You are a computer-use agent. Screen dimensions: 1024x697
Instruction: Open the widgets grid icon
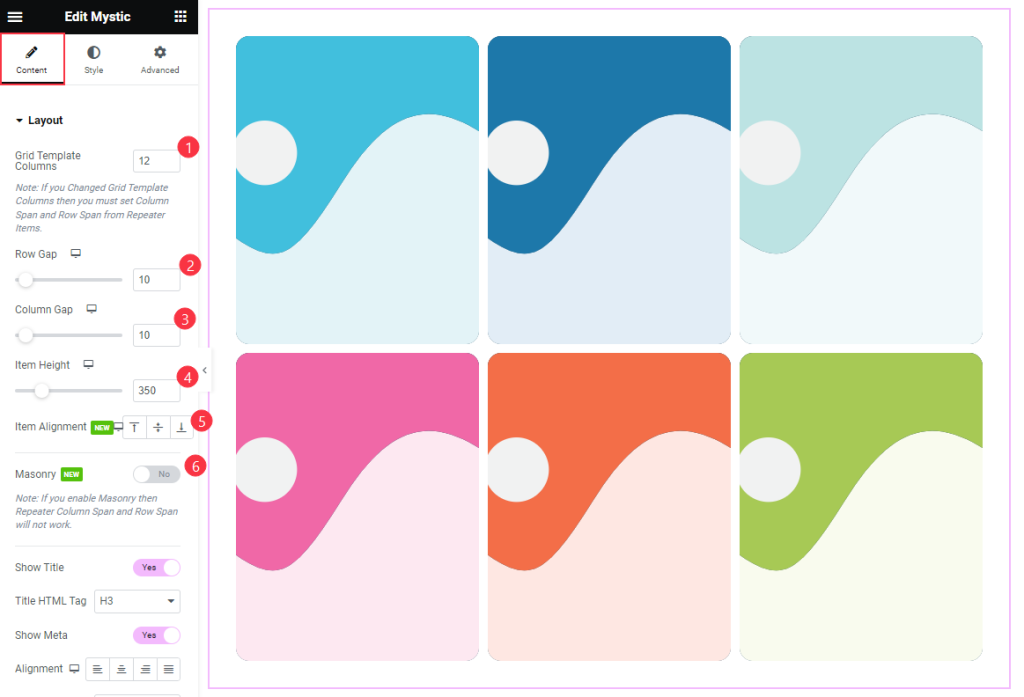tap(181, 16)
